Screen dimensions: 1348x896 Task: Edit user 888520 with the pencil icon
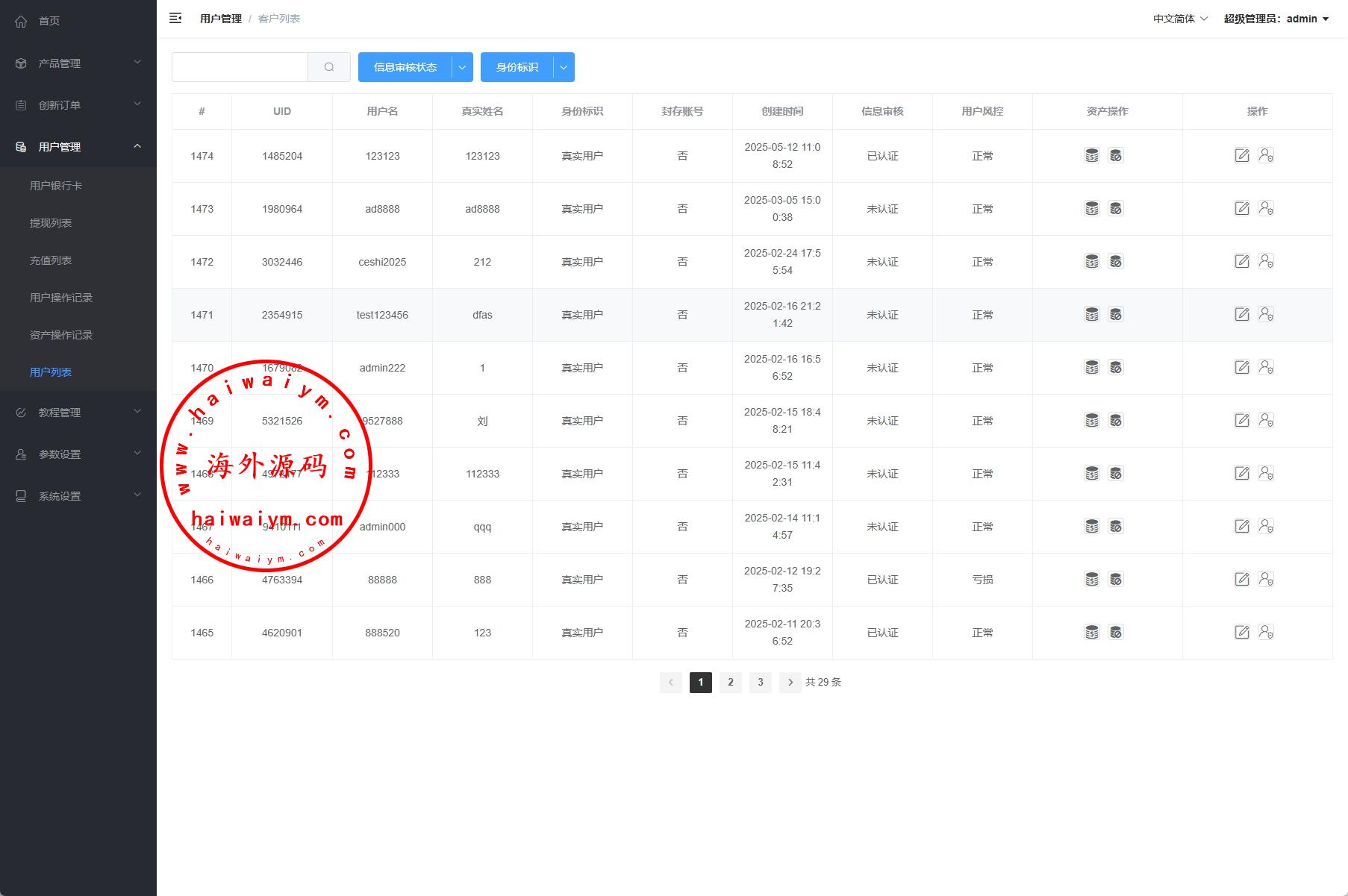1241,633
